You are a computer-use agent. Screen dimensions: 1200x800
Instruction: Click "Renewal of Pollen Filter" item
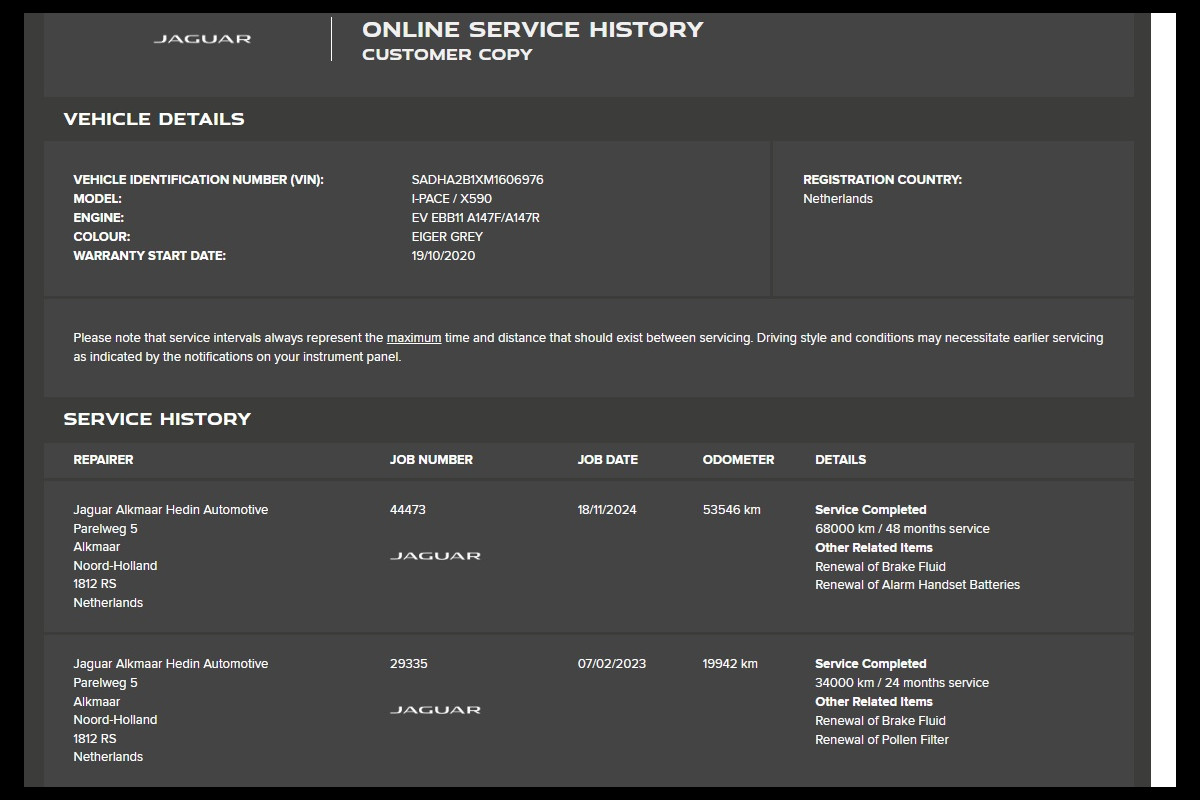pyautogui.click(x=881, y=740)
